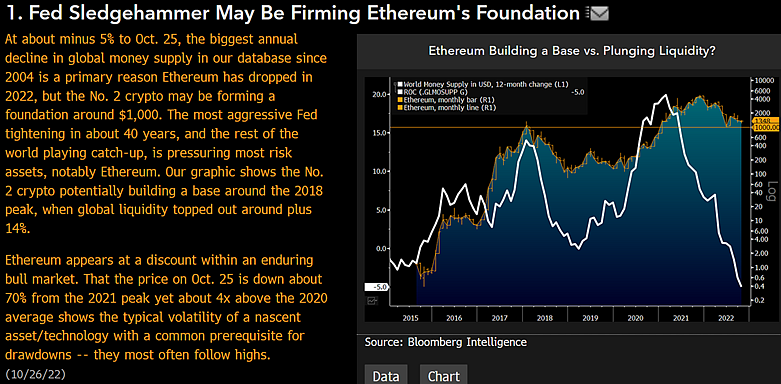Click the -5.0 value tag on left axis
Image resolution: width=781 pixels, height=384 pixels.
tap(377, 287)
